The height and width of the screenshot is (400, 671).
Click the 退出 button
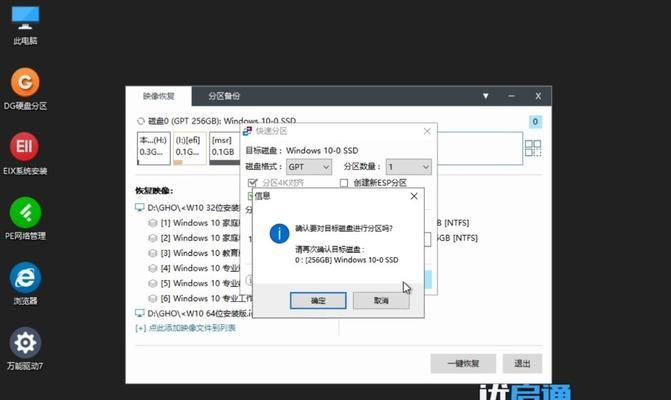522,363
